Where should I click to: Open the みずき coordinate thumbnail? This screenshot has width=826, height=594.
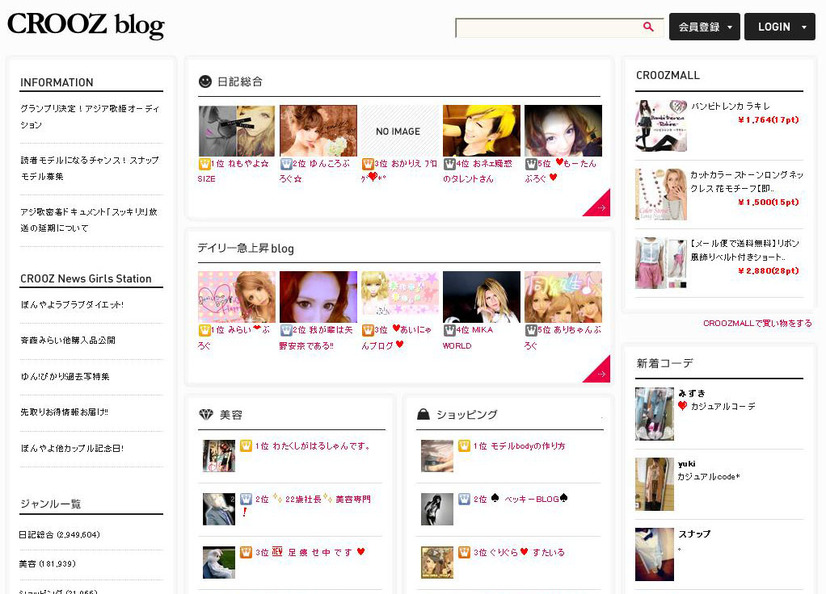[x=654, y=414]
